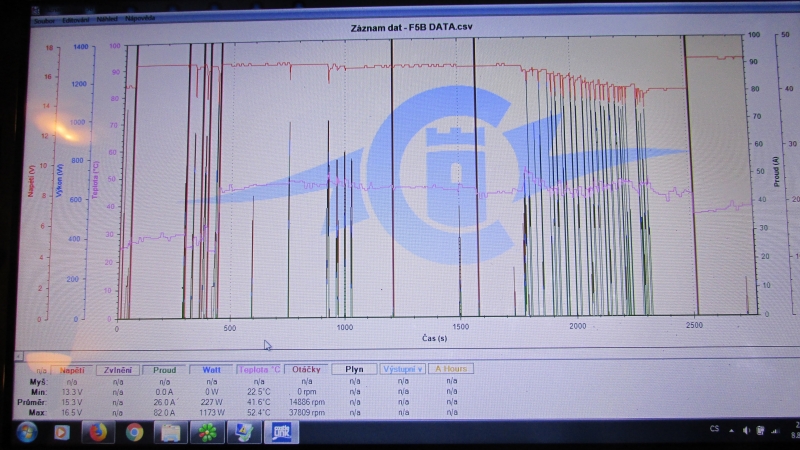Screen dimensions: 800x450
Task: Open the green flower ICQ taskbar icon
Action: (206, 433)
